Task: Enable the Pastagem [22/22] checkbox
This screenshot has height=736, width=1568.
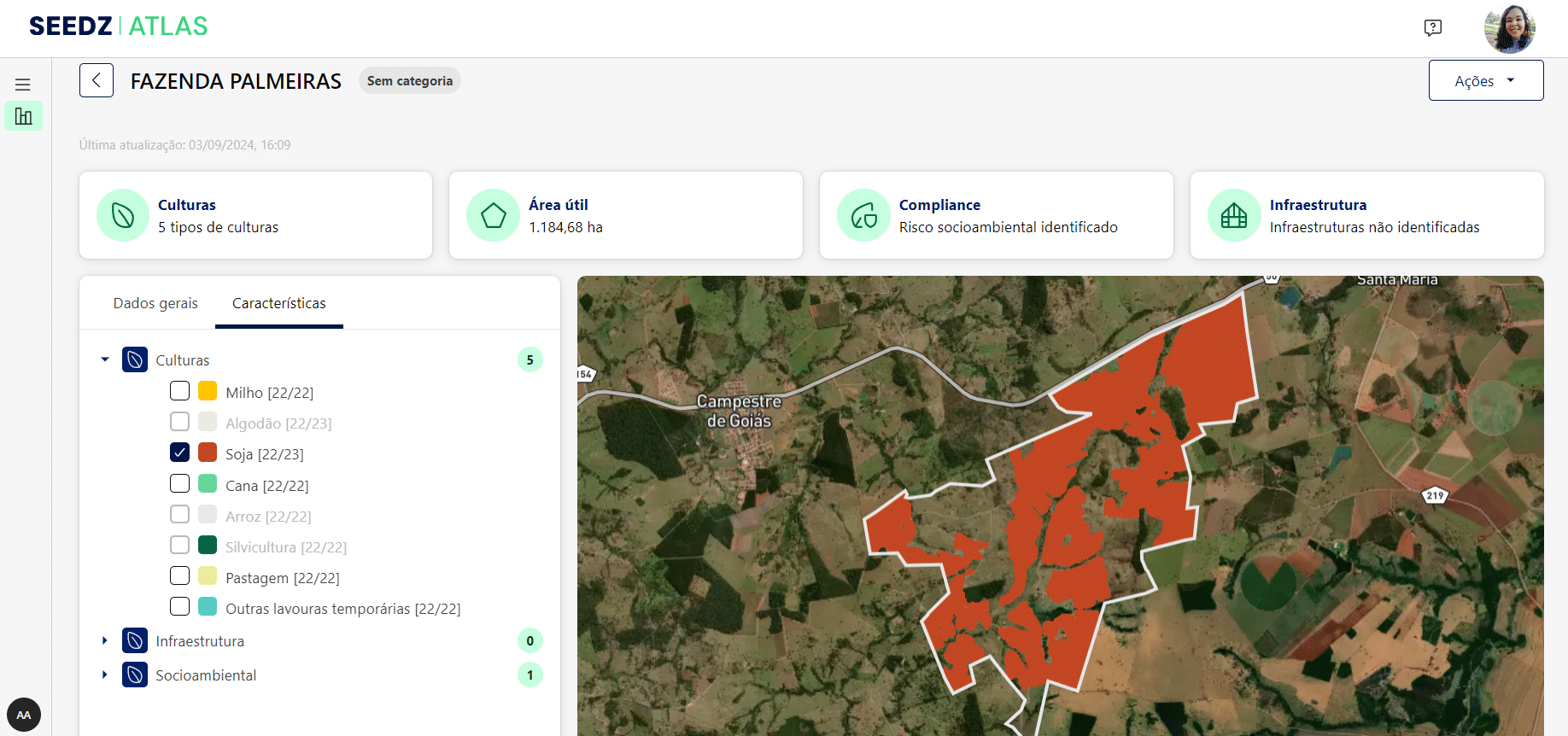Action: pyautogui.click(x=179, y=576)
